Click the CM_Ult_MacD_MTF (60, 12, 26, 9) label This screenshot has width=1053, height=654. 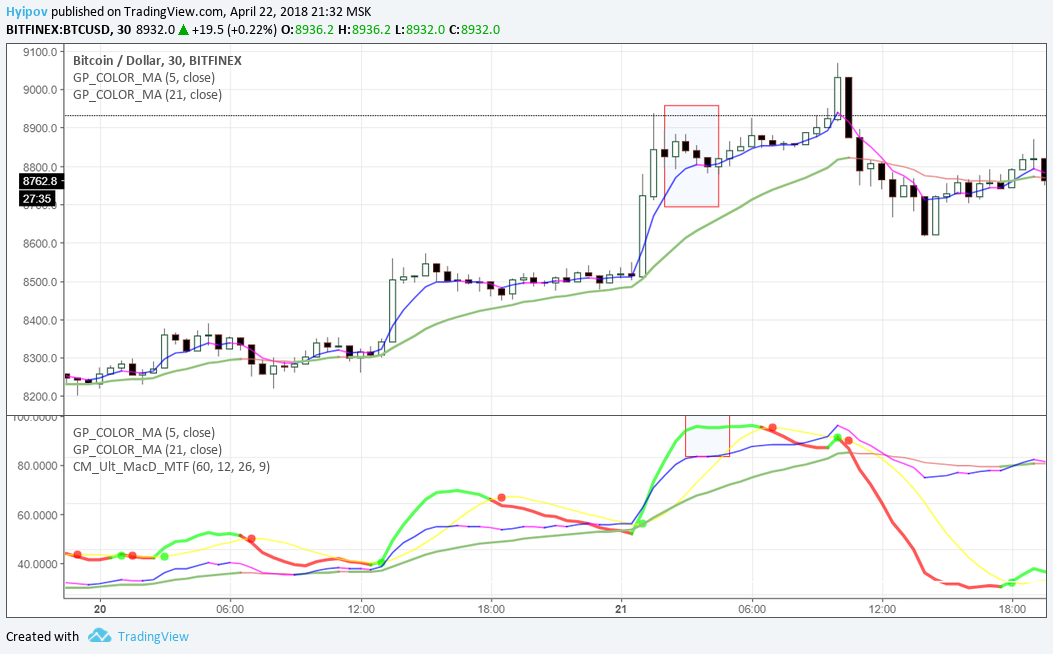(x=171, y=466)
